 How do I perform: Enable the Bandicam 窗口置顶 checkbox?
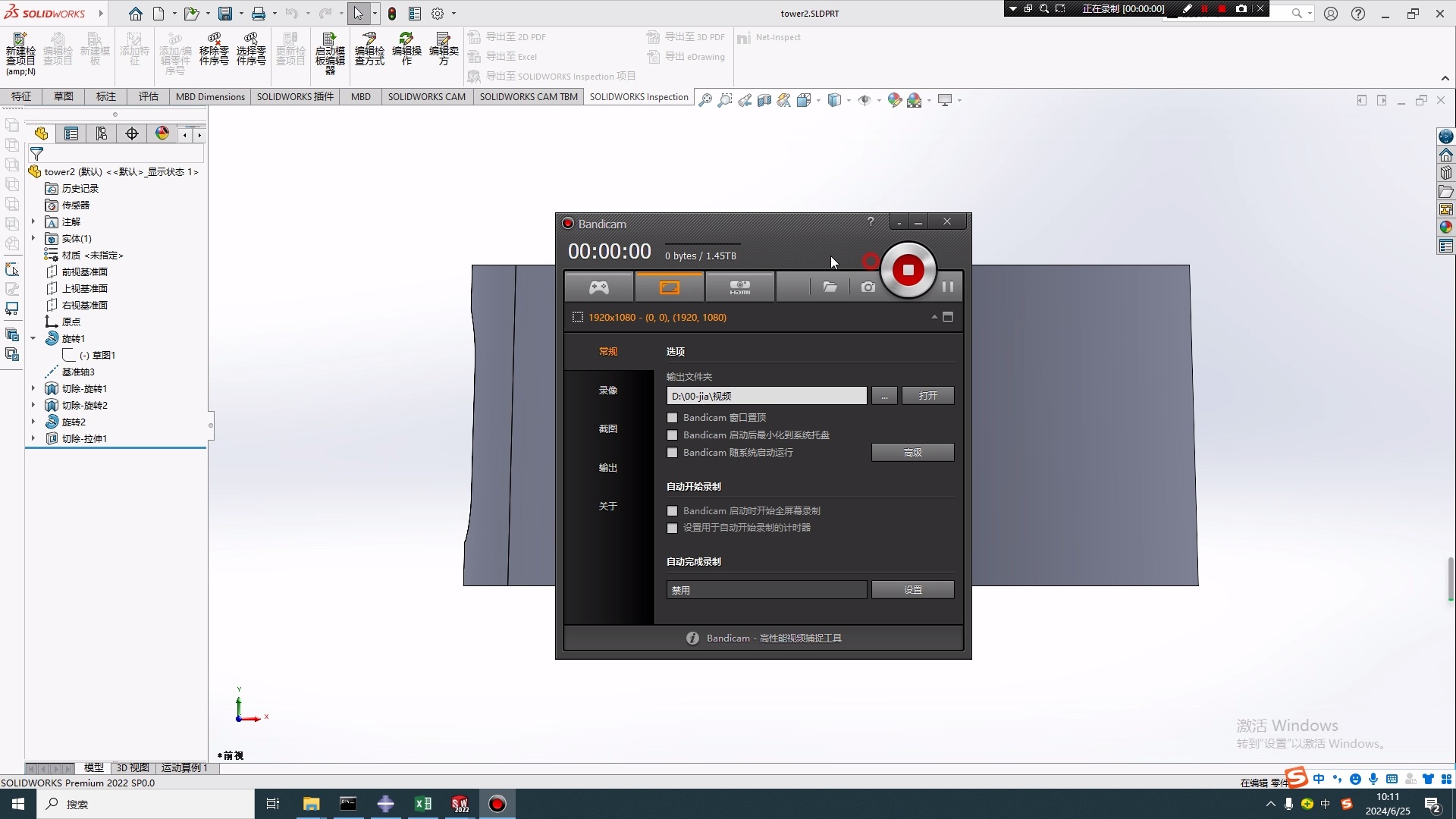pos(672,418)
